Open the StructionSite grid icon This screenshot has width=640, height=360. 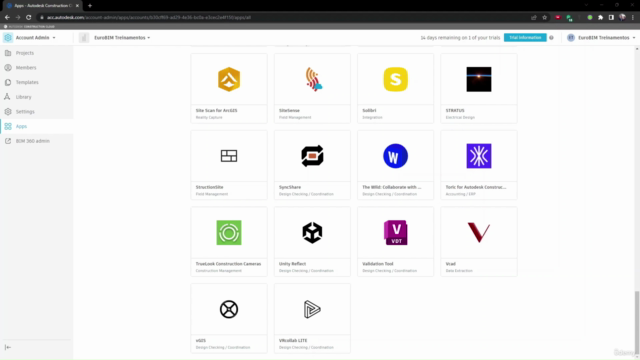coord(229,156)
